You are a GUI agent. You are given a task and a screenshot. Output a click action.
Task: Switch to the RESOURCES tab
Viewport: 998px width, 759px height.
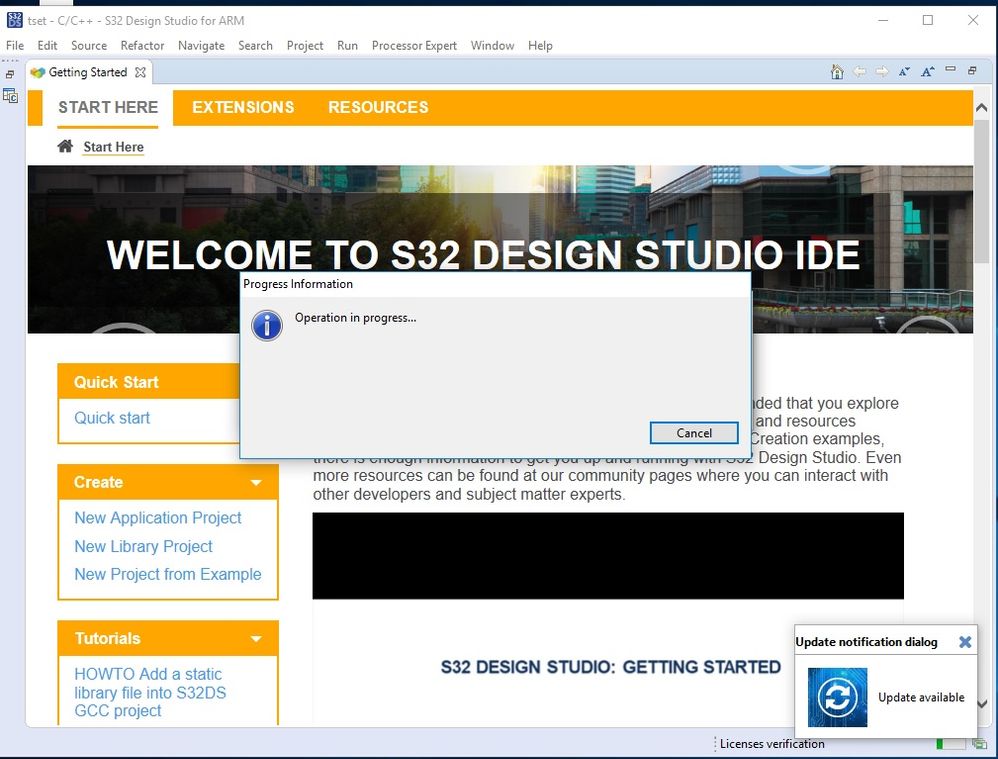tap(378, 107)
